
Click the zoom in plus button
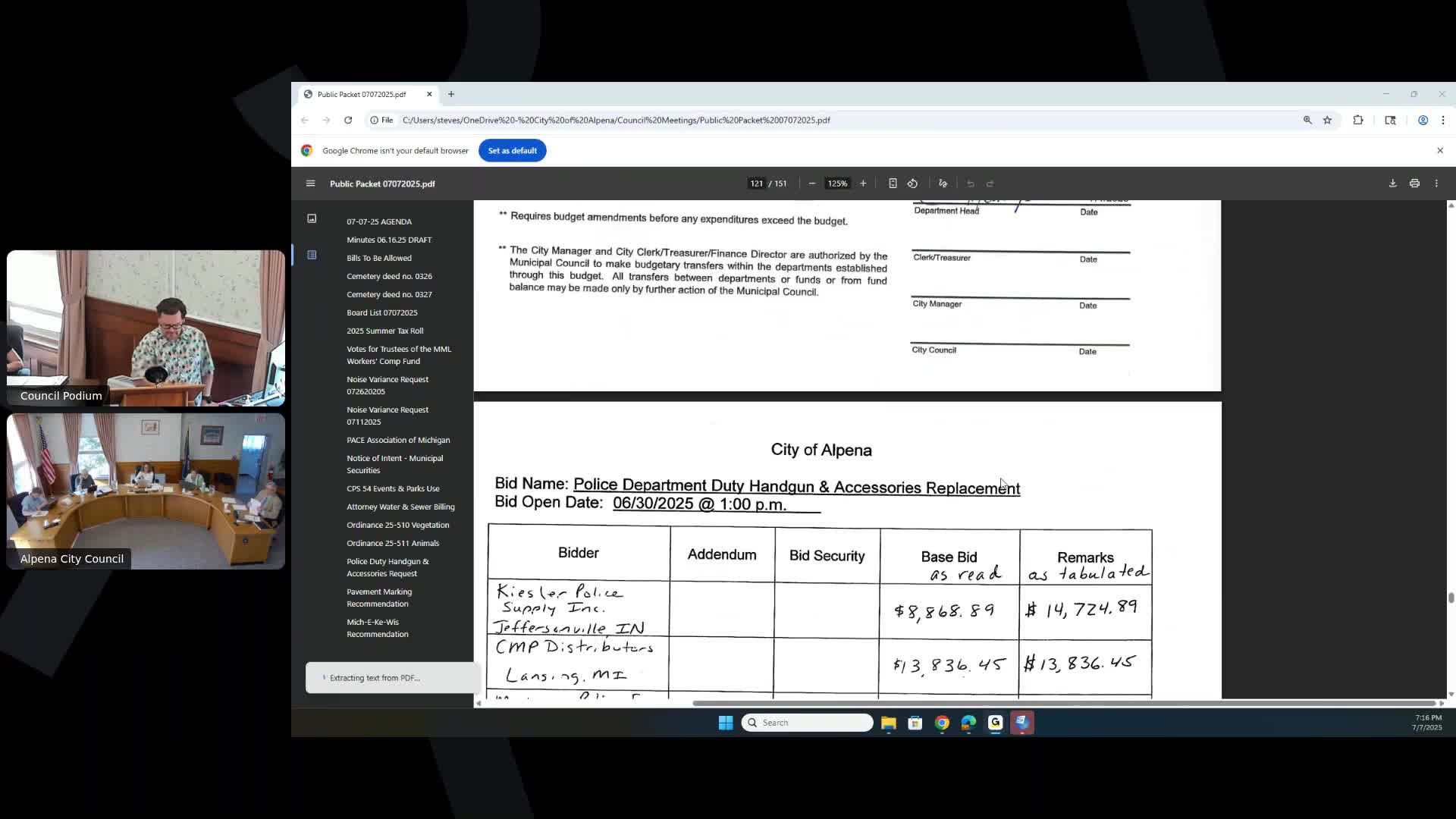(x=863, y=184)
